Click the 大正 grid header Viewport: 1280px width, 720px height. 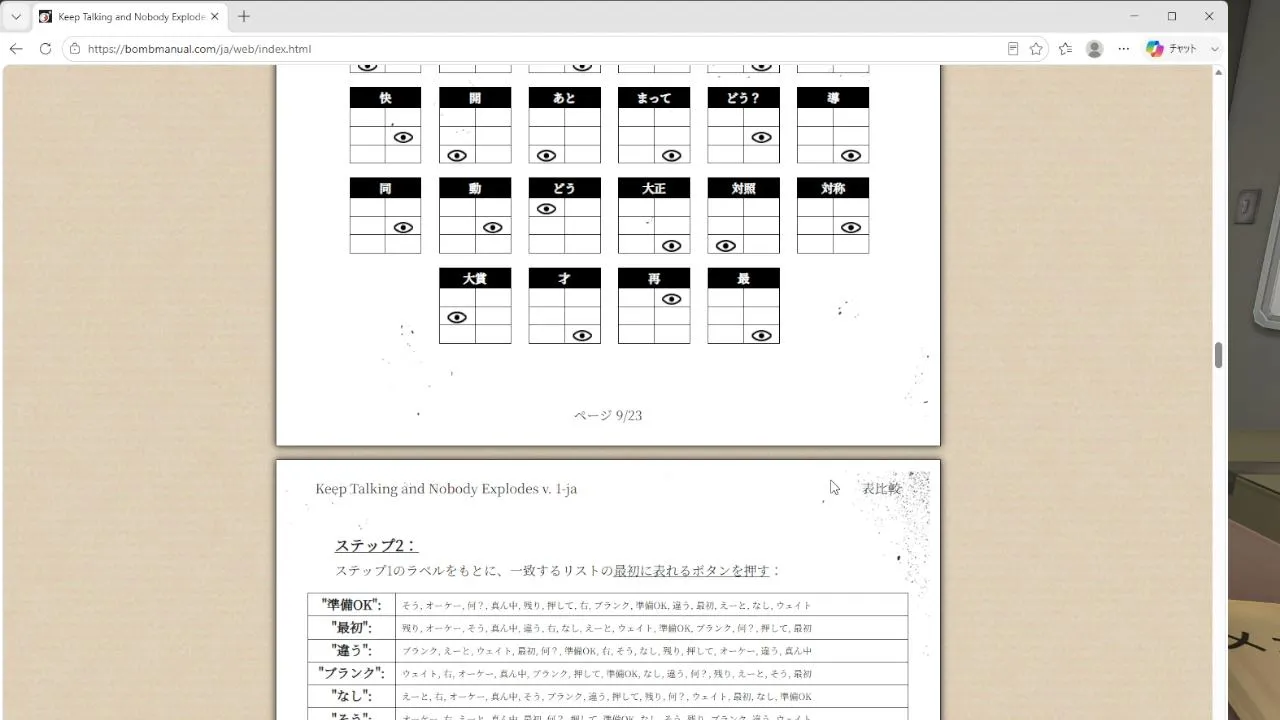coord(654,188)
